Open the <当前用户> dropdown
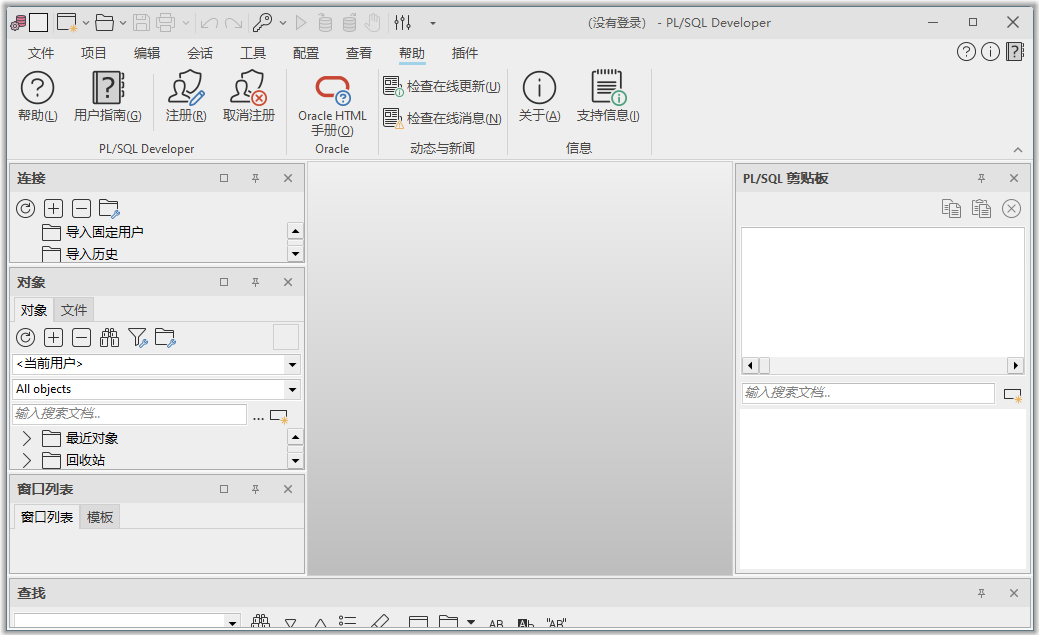The width and height of the screenshot is (1039, 635). tap(292, 365)
